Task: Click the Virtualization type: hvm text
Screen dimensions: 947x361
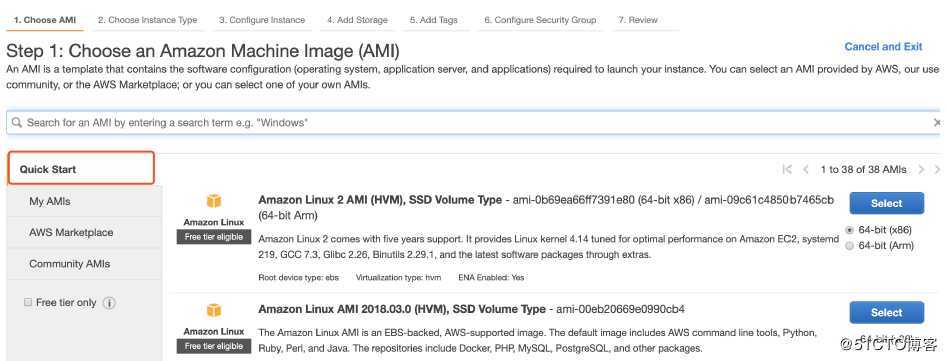Action: pyautogui.click(x=399, y=278)
